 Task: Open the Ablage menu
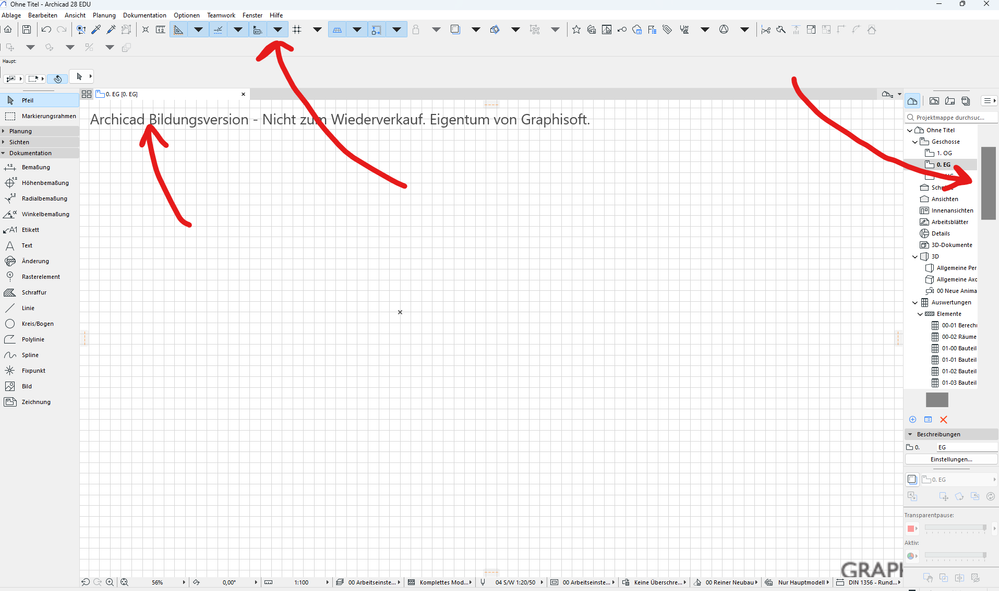(11, 15)
